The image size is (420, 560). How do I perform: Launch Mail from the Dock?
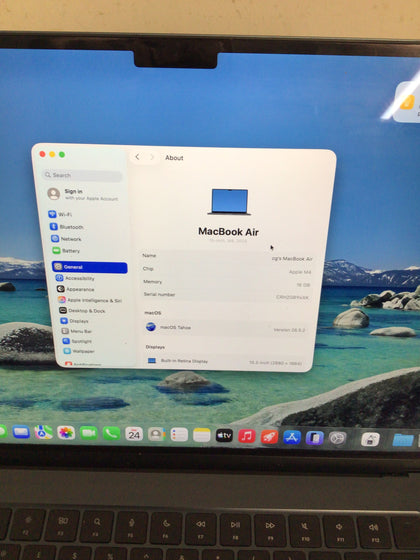coord(21,432)
